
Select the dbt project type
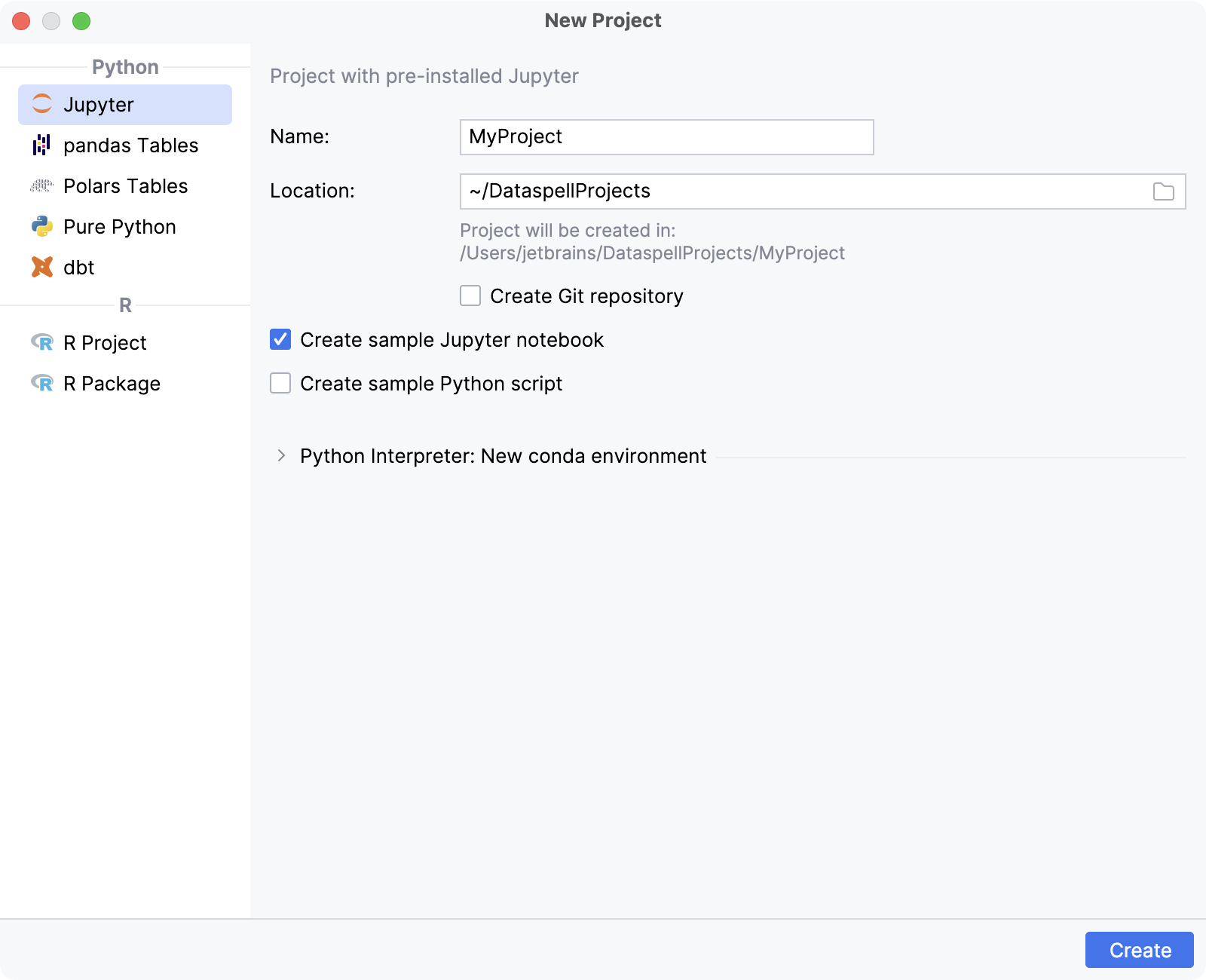[x=78, y=267]
